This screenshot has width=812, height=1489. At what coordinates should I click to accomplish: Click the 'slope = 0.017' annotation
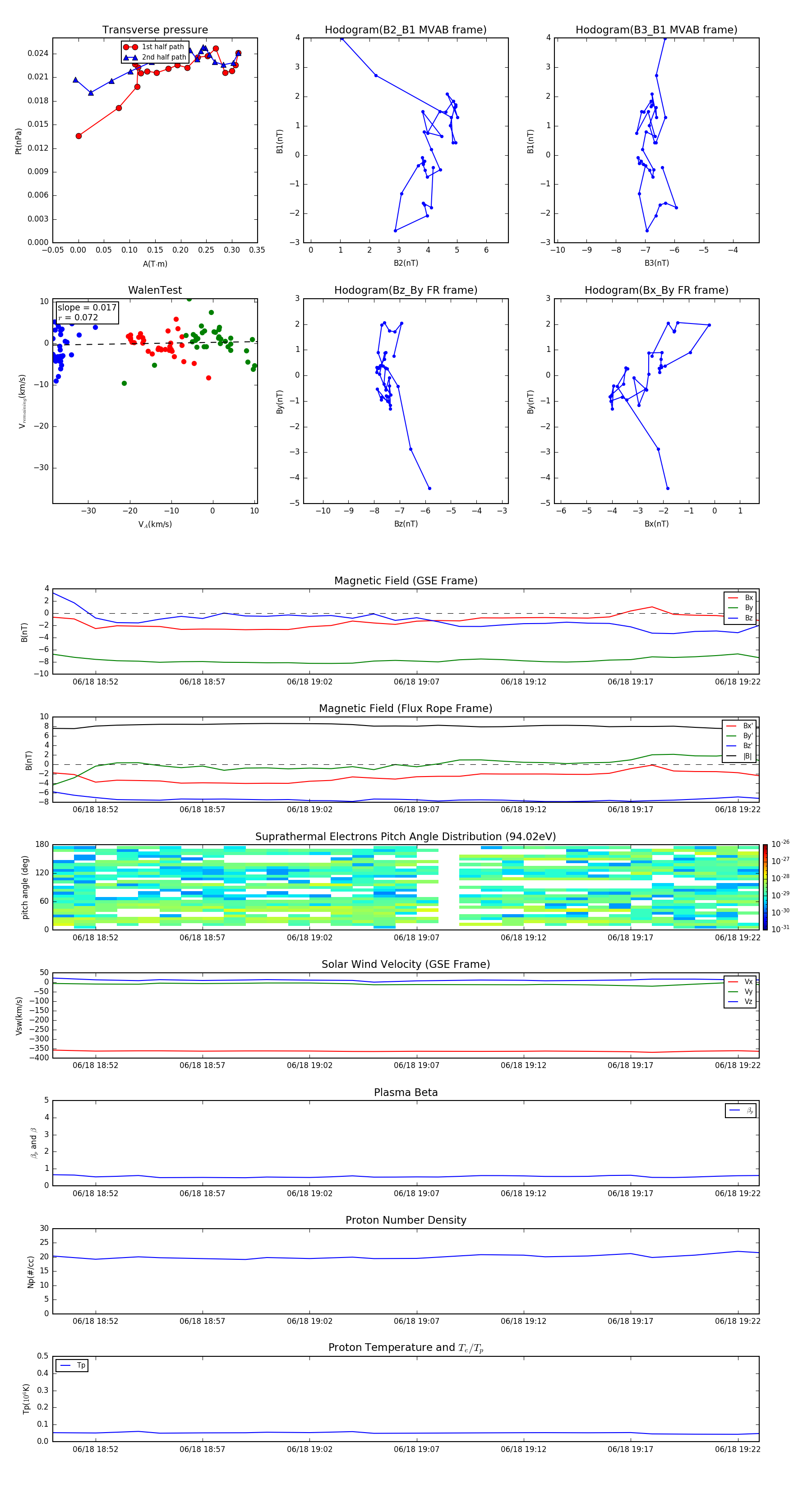tap(87, 308)
